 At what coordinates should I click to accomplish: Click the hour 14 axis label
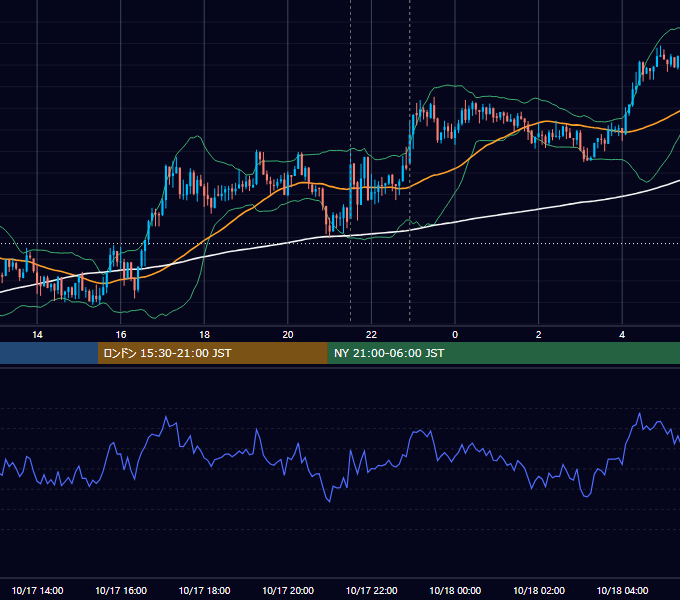point(37,335)
